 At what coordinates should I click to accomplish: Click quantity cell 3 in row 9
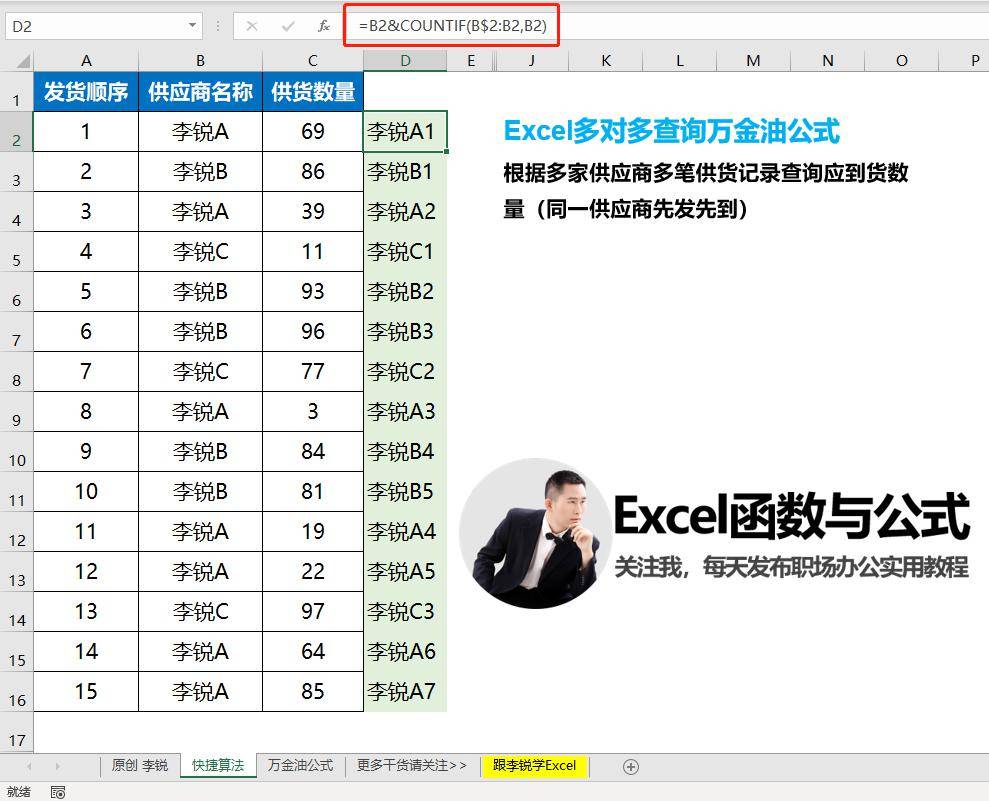point(313,412)
